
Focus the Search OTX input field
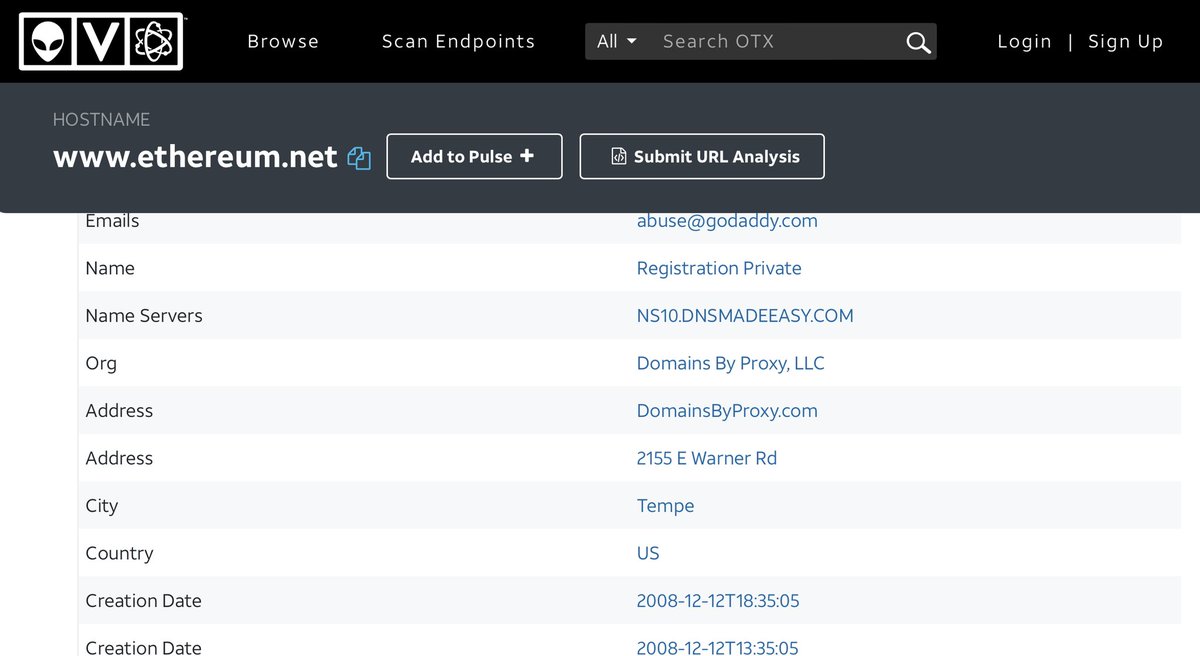pos(775,42)
